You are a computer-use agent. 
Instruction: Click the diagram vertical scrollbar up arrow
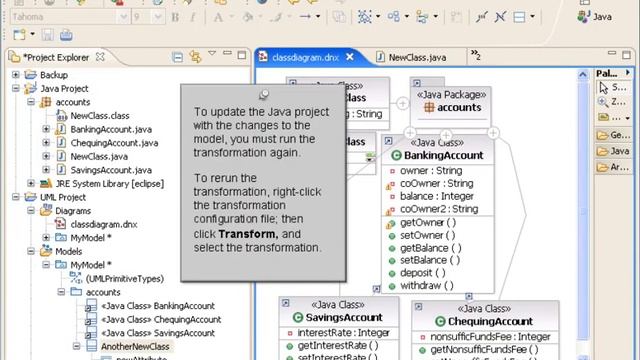582,75
